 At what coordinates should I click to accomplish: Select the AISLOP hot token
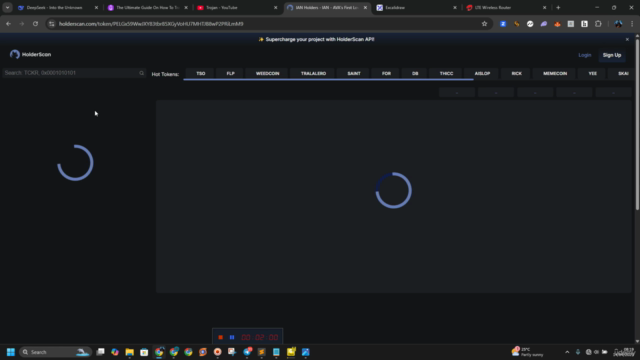coord(482,73)
